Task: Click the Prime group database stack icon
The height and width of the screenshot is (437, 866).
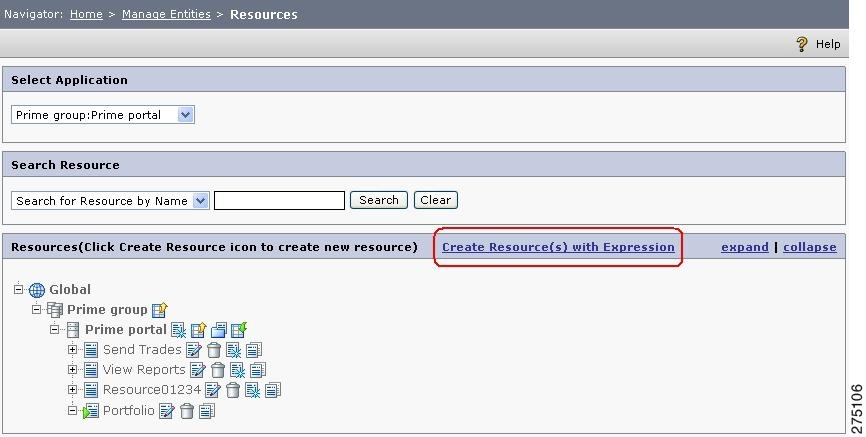Action: pos(55,310)
